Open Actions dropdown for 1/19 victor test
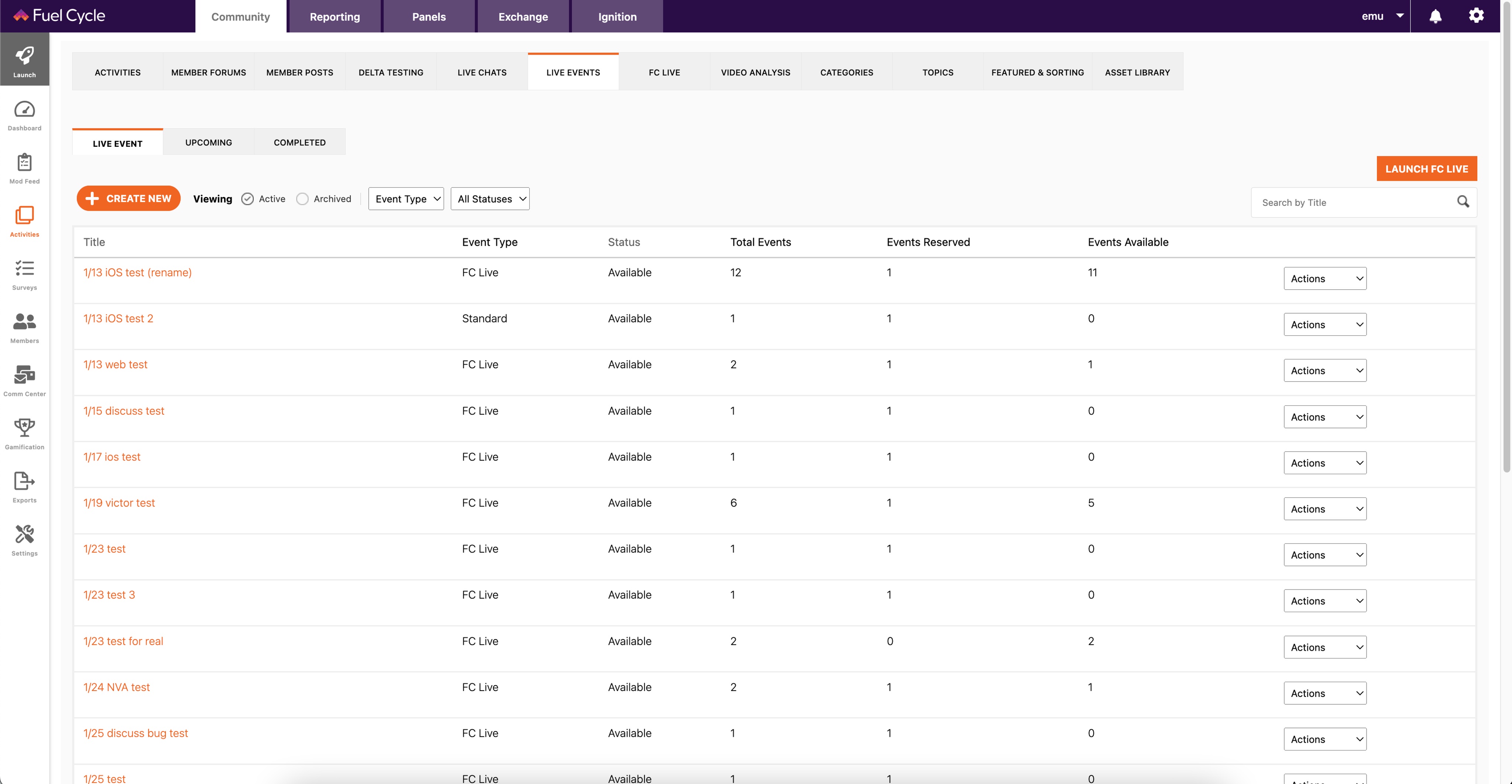The height and width of the screenshot is (784, 1512). (1325, 509)
